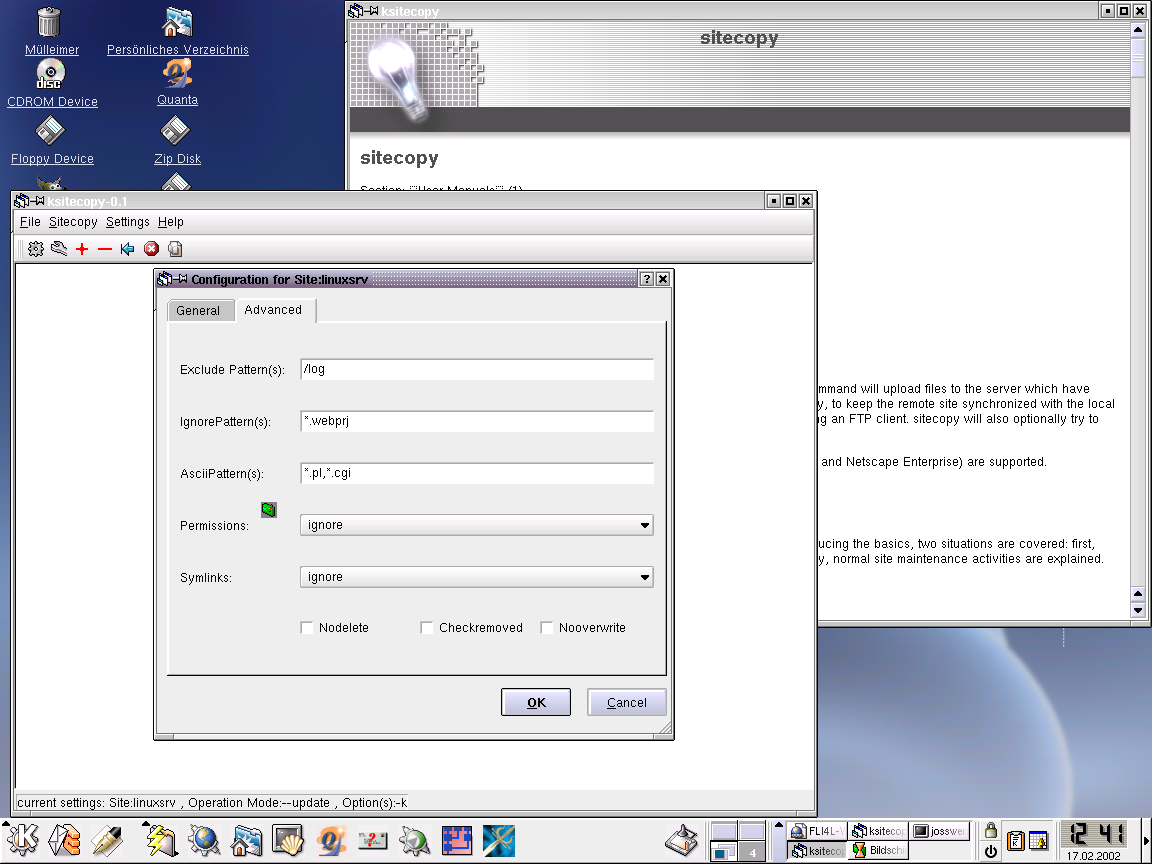
Task: Click the red plus add icon
Action: [82, 249]
